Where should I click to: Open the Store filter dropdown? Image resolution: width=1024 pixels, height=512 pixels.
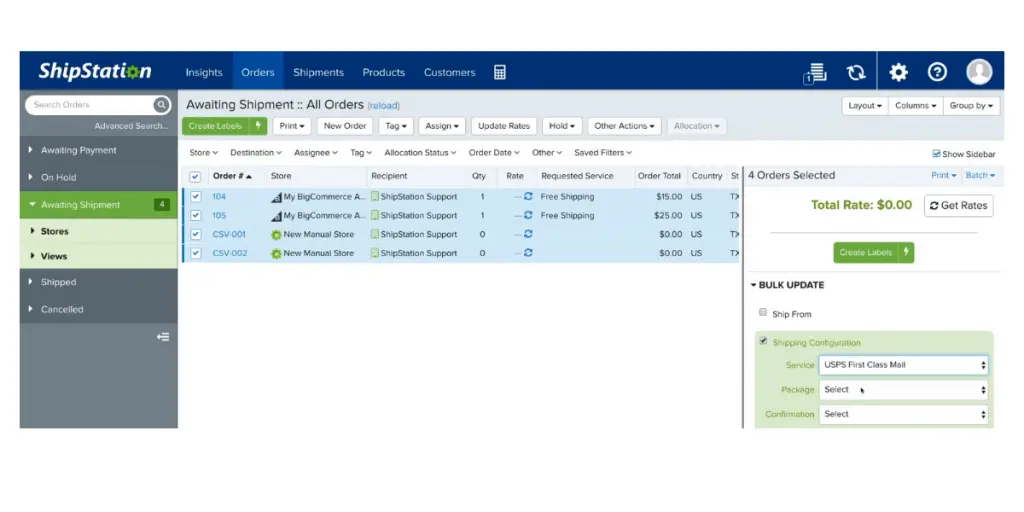coord(203,153)
